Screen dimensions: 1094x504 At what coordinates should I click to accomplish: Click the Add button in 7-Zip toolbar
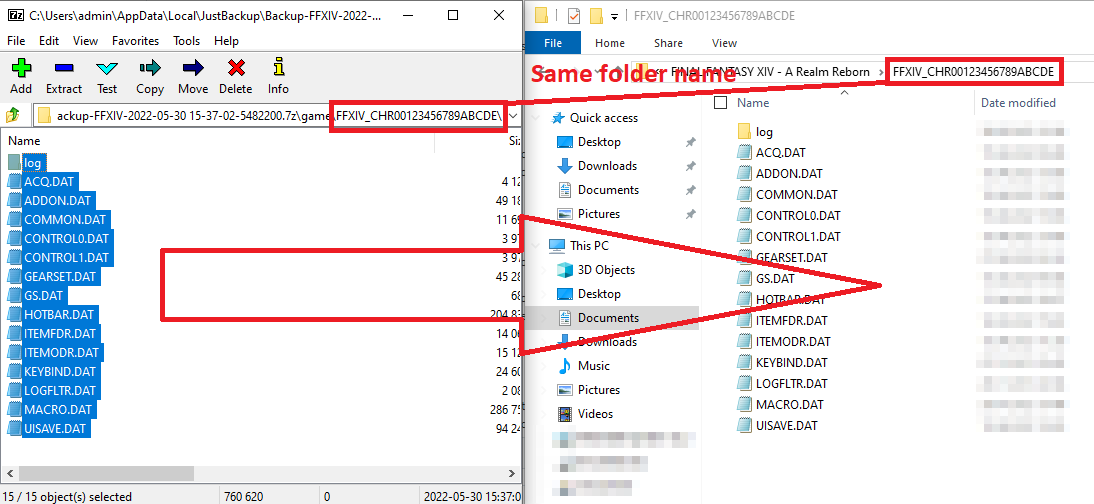tap(21, 75)
